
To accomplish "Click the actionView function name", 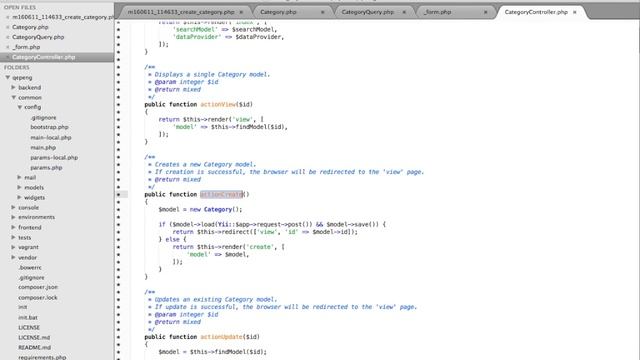I will coord(218,104).
